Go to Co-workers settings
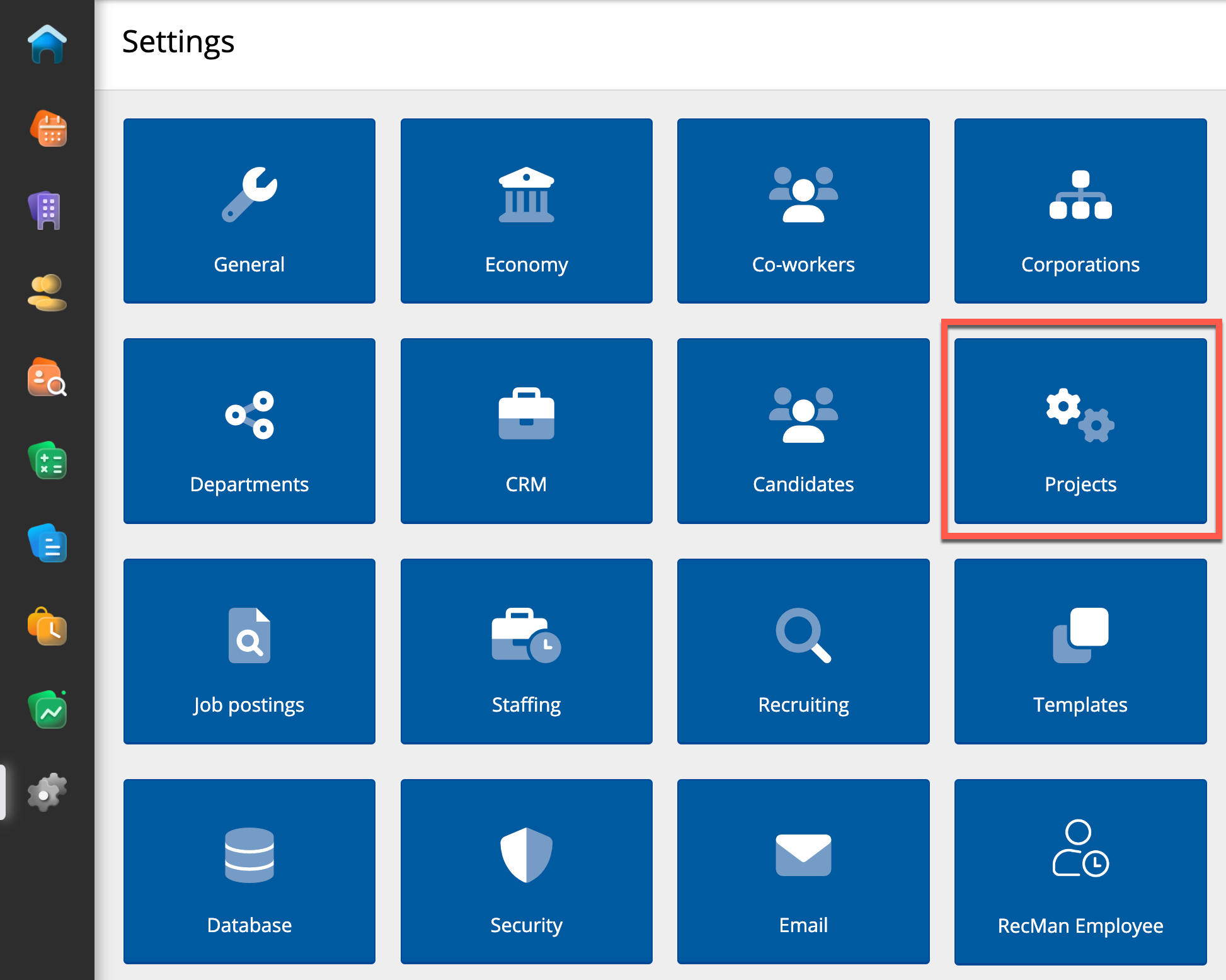Screen dimensions: 1226x980 click(x=803, y=211)
